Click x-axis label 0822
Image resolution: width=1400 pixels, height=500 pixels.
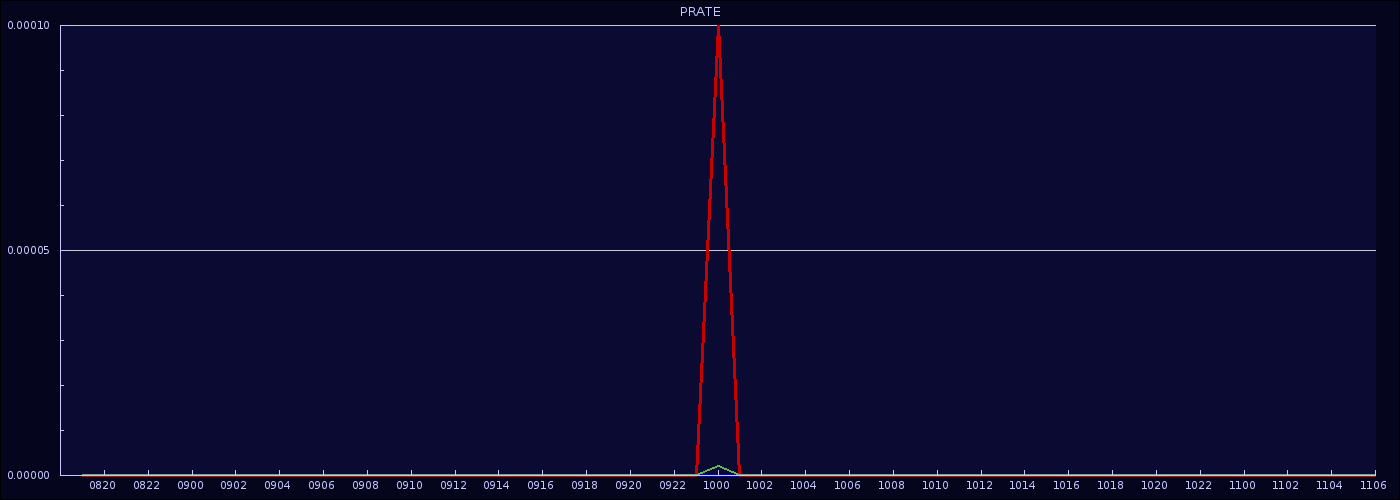point(147,486)
